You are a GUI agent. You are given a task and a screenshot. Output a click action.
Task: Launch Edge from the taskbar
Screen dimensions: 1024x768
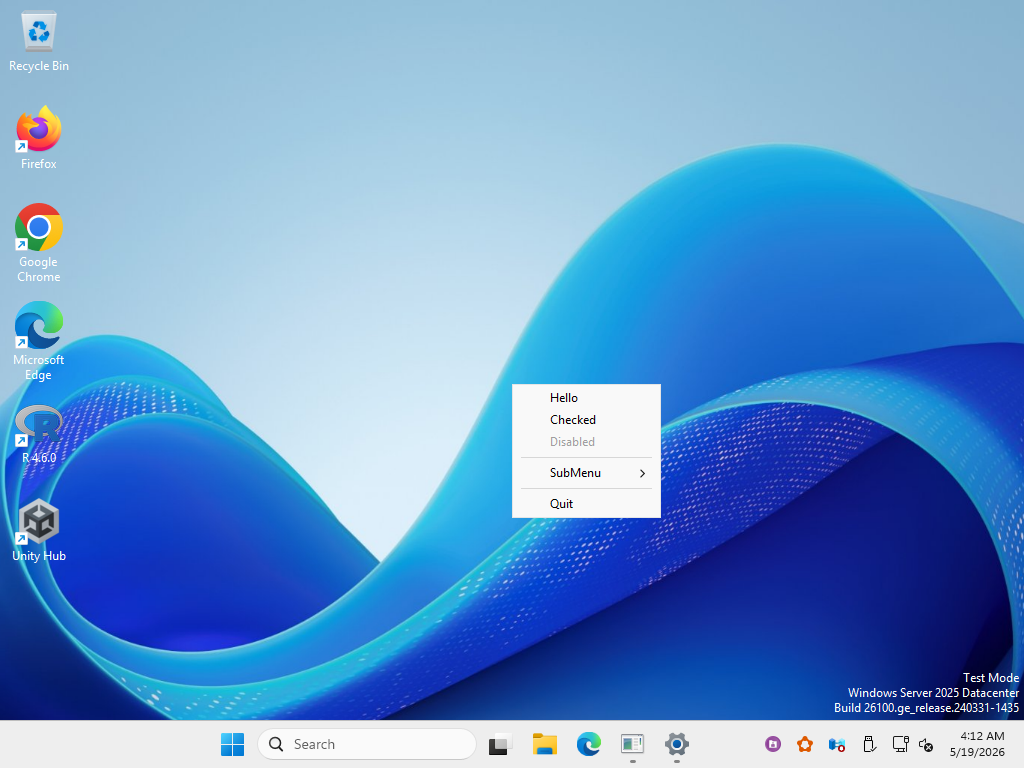tap(588, 744)
